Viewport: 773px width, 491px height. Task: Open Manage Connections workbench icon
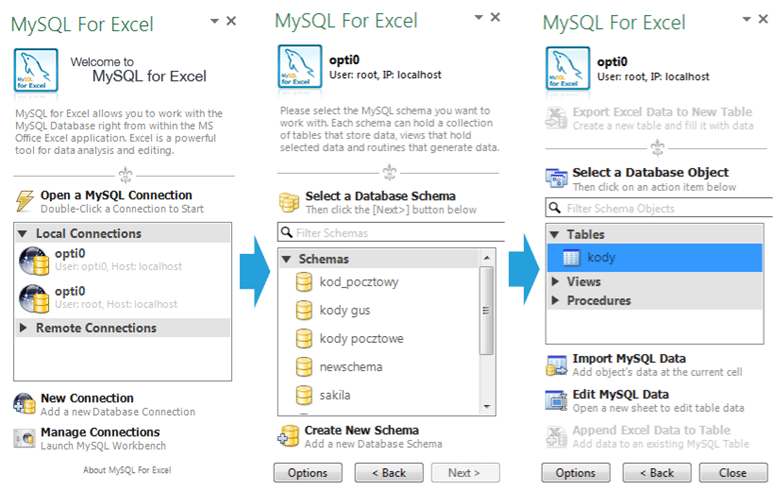point(25,438)
